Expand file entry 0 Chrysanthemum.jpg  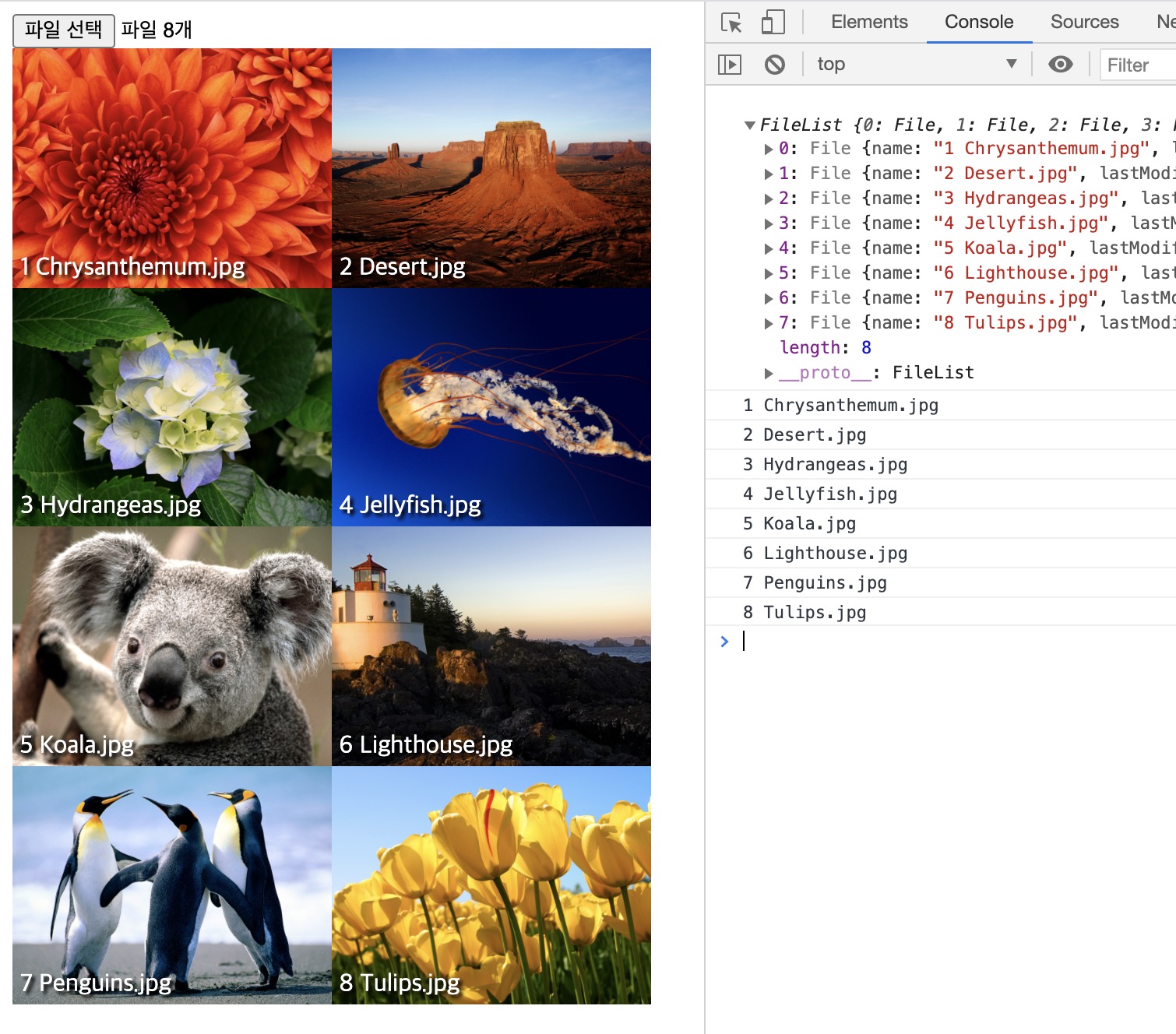pos(769,149)
